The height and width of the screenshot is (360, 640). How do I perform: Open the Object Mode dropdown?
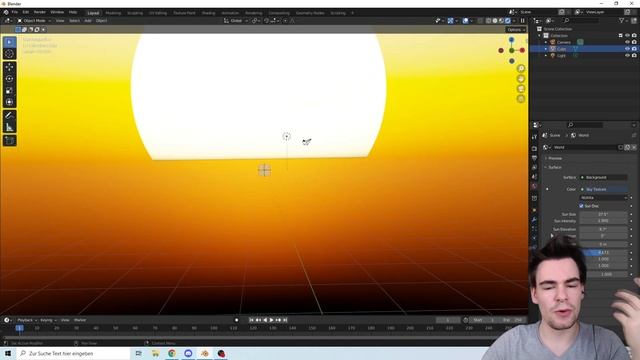coord(34,20)
